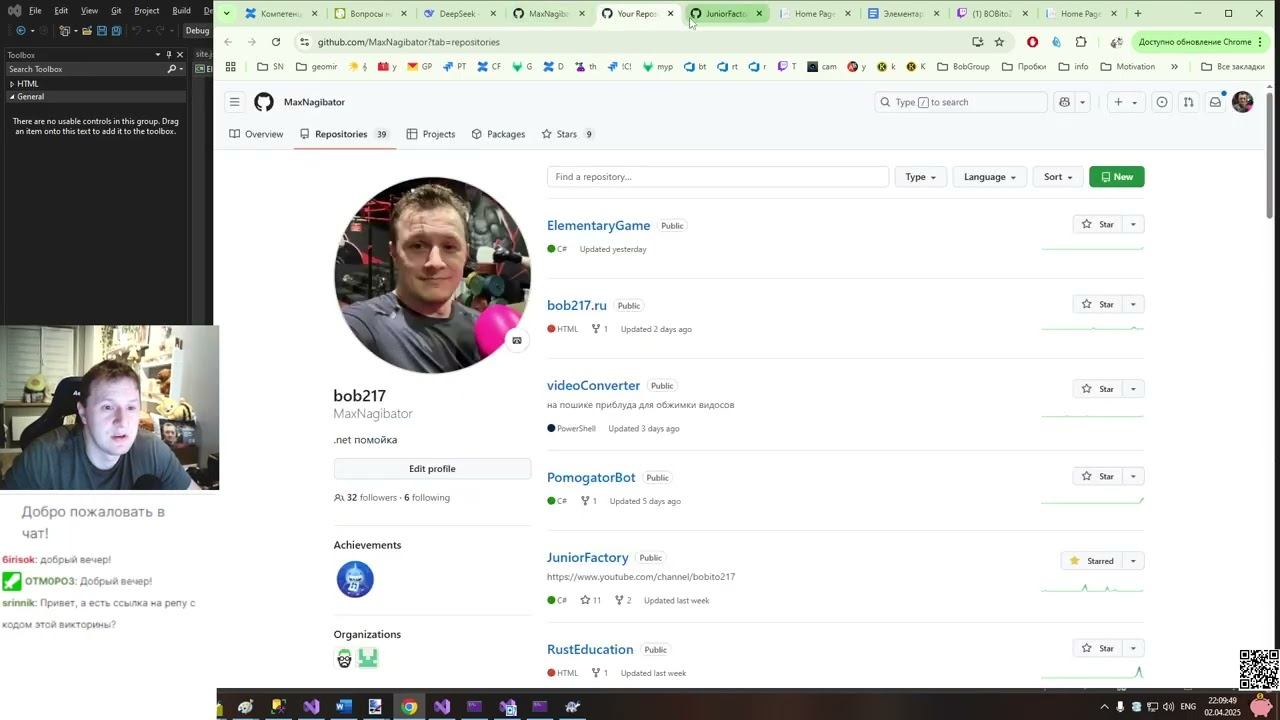The image size is (1280, 720).
Task: Open star lists arrow for JuniorFactory
Action: [x=1133, y=561]
